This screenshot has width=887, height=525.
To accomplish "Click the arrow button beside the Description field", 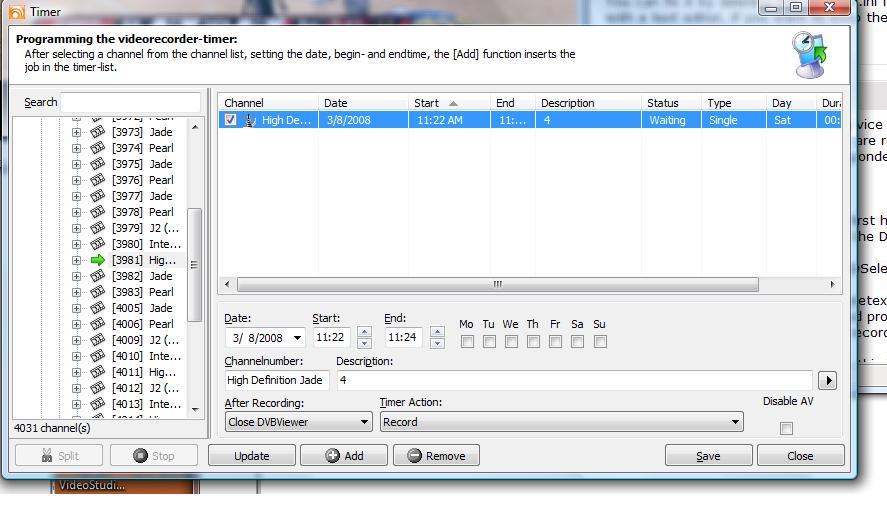I will (828, 380).
